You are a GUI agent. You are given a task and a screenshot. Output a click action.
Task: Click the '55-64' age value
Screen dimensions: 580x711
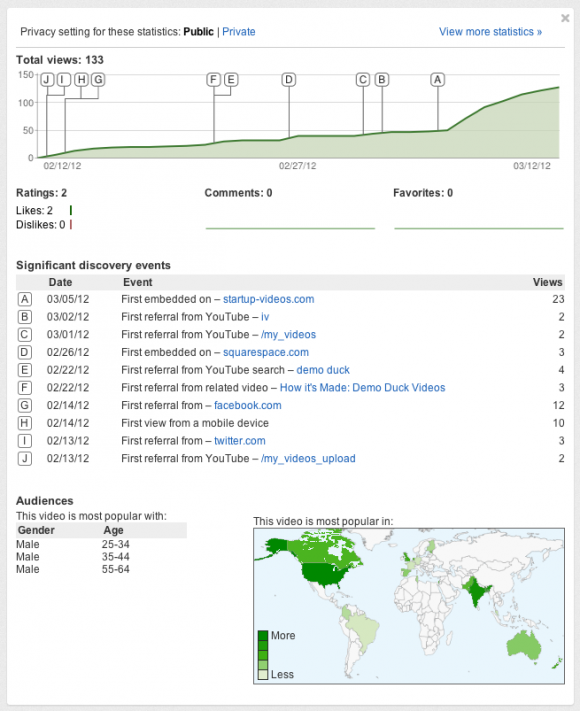coord(116,569)
